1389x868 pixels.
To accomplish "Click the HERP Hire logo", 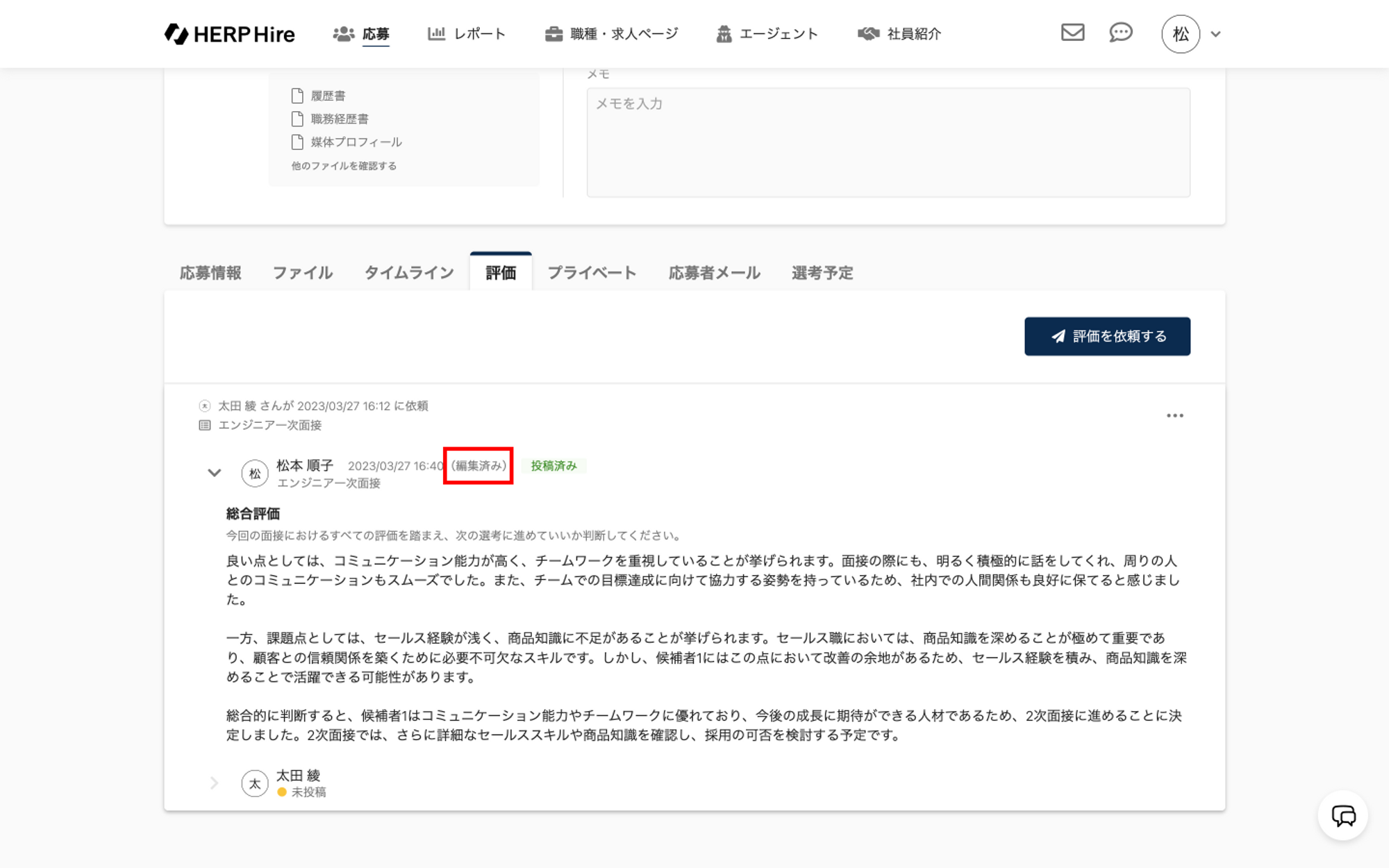I will 230,34.
